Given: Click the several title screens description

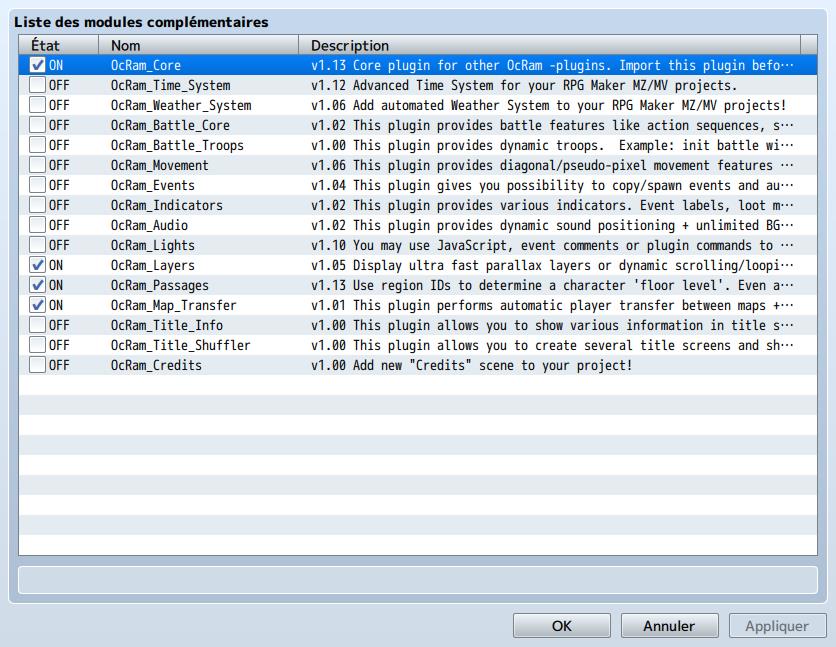Looking at the screenshot, I should click(x=552, y=345).
